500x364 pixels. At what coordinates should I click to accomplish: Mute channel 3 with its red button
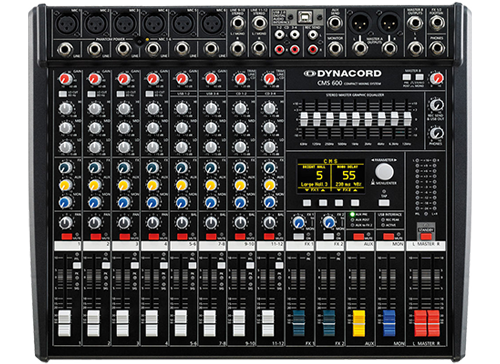[124, 236]
